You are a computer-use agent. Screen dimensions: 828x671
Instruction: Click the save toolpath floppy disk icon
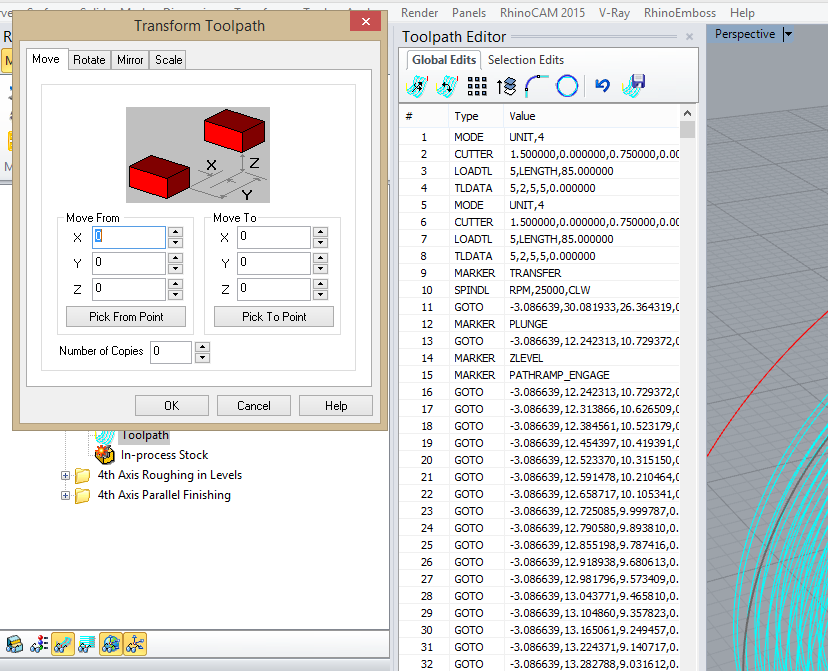click(633, 86)
